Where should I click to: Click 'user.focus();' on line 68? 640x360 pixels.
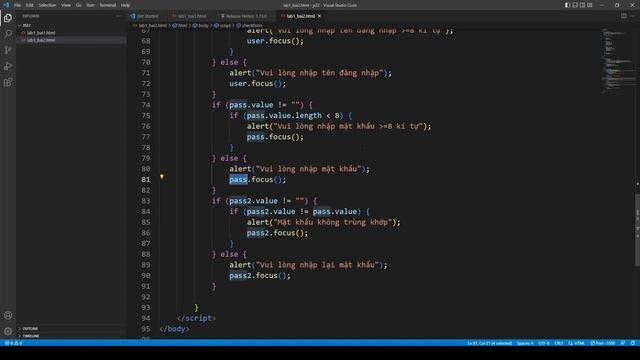275,41
